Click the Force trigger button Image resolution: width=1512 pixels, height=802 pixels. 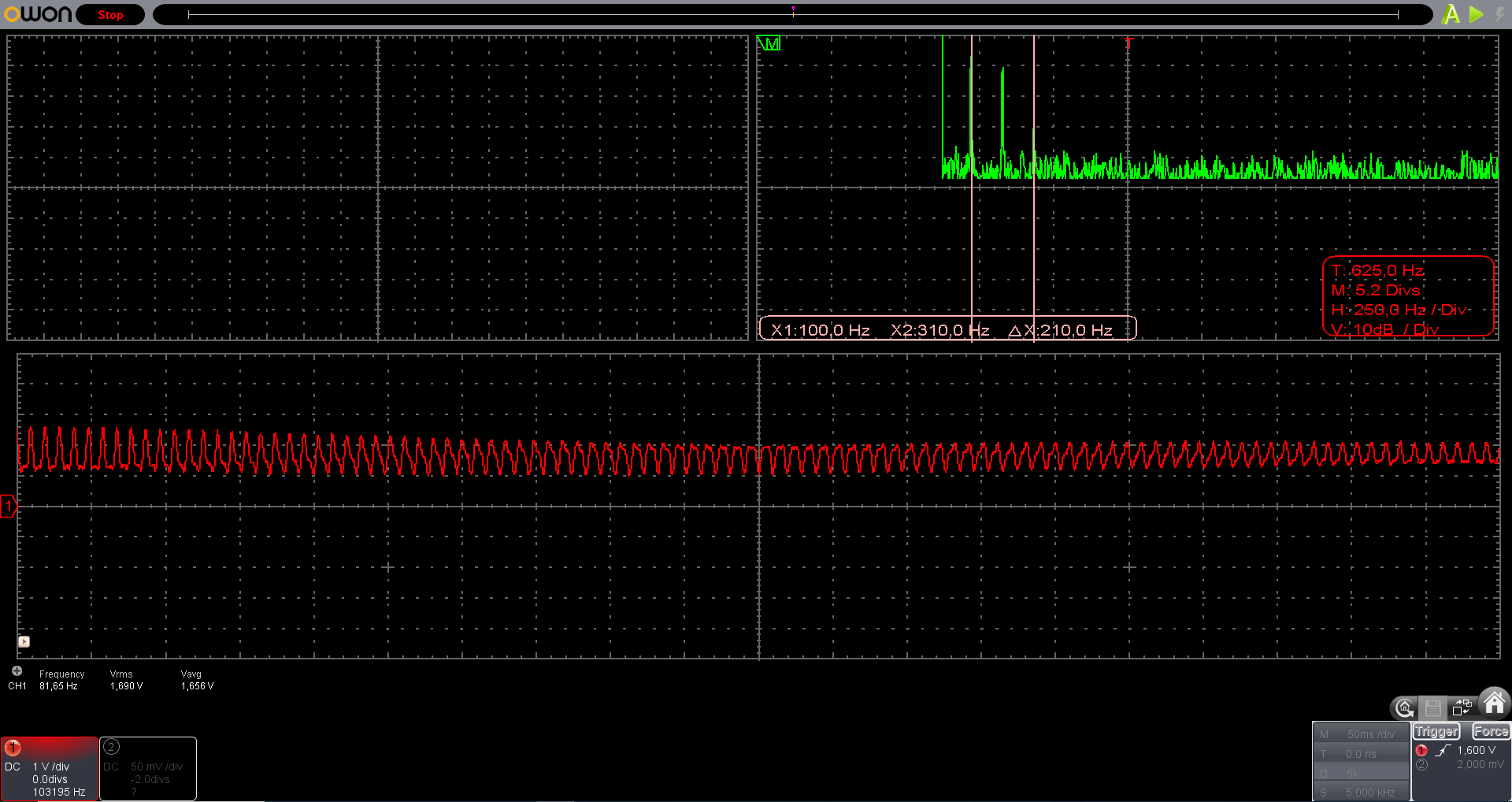coord(1491,732)
